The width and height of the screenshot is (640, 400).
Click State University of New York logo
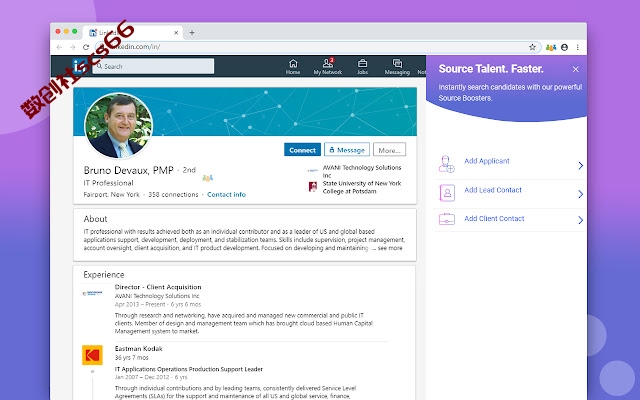(x=313, y=187)
